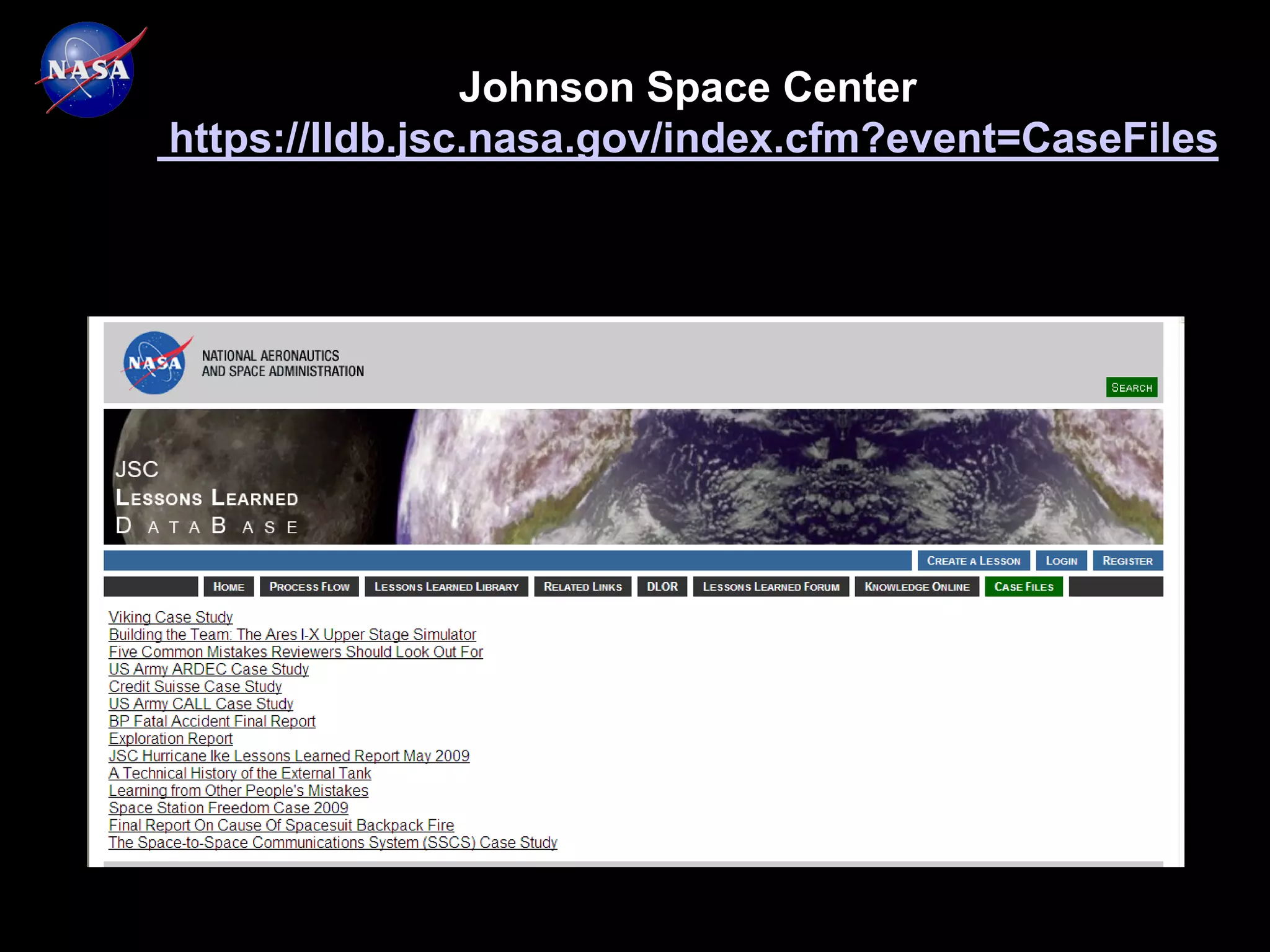
Task: Click the Register button
Action: [1127, 561]
